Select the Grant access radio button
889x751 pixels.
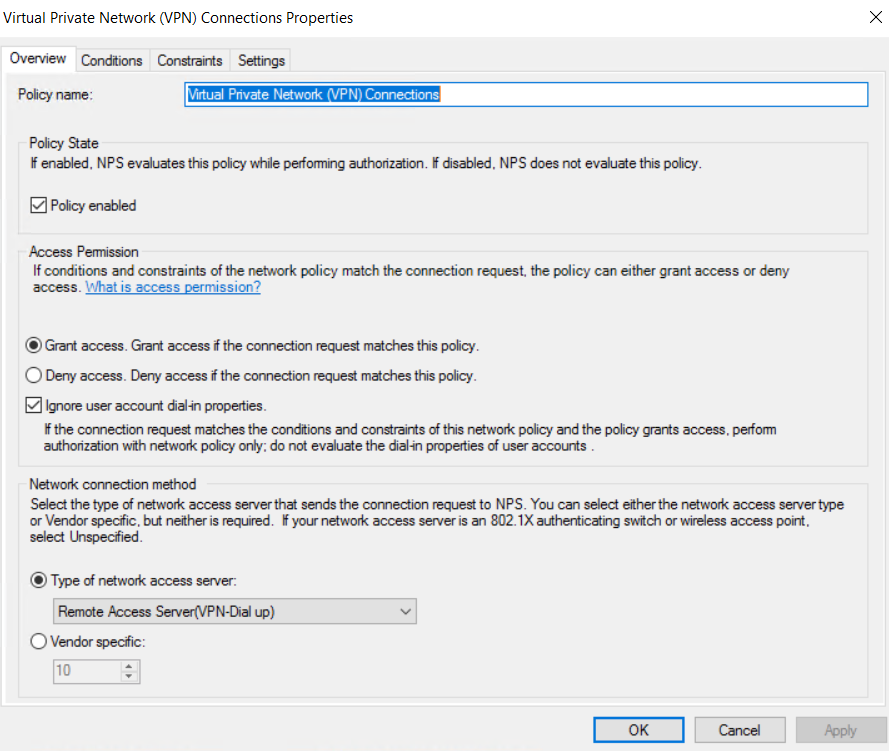tap(35, 346)
